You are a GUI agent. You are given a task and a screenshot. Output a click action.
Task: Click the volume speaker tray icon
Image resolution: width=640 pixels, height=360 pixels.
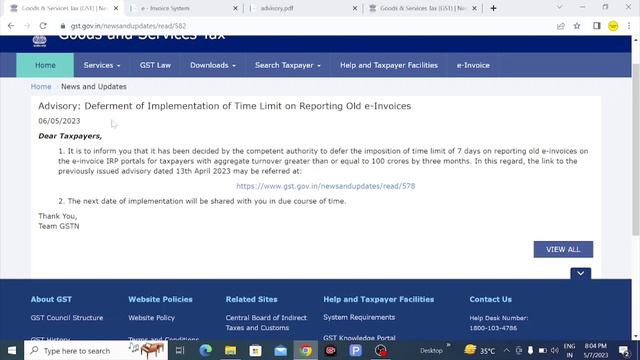(555, 351)
